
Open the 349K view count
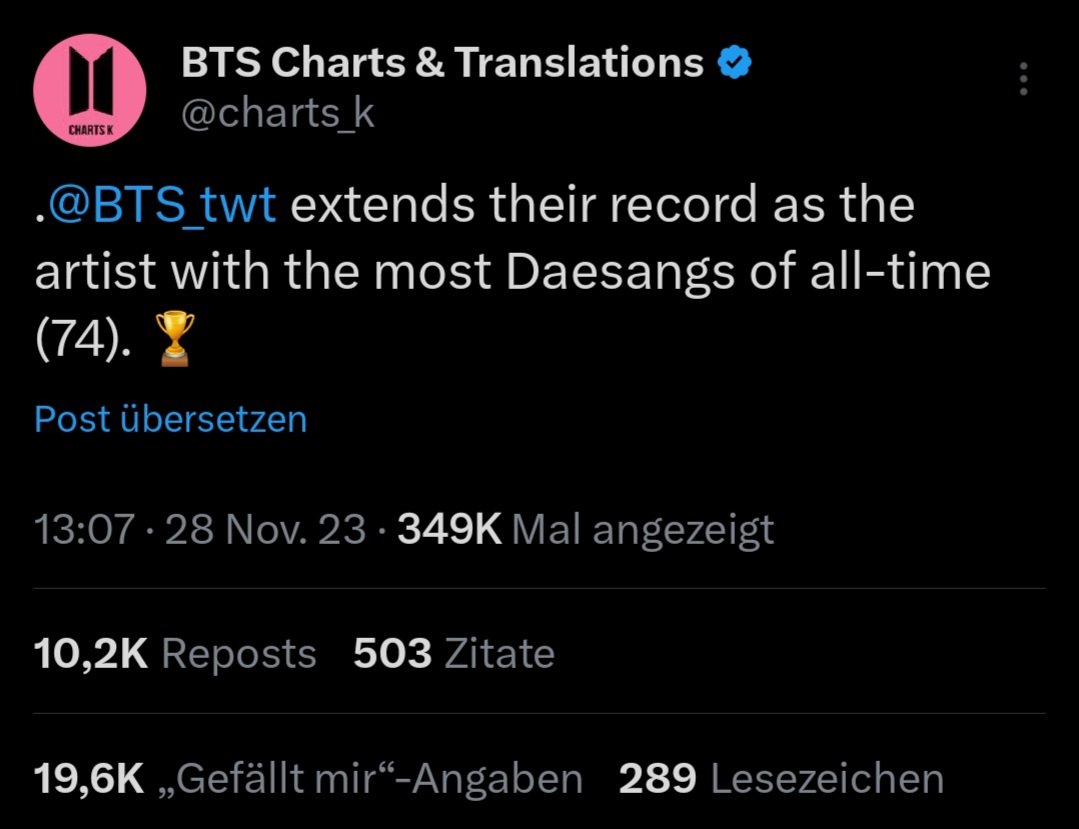449,530
